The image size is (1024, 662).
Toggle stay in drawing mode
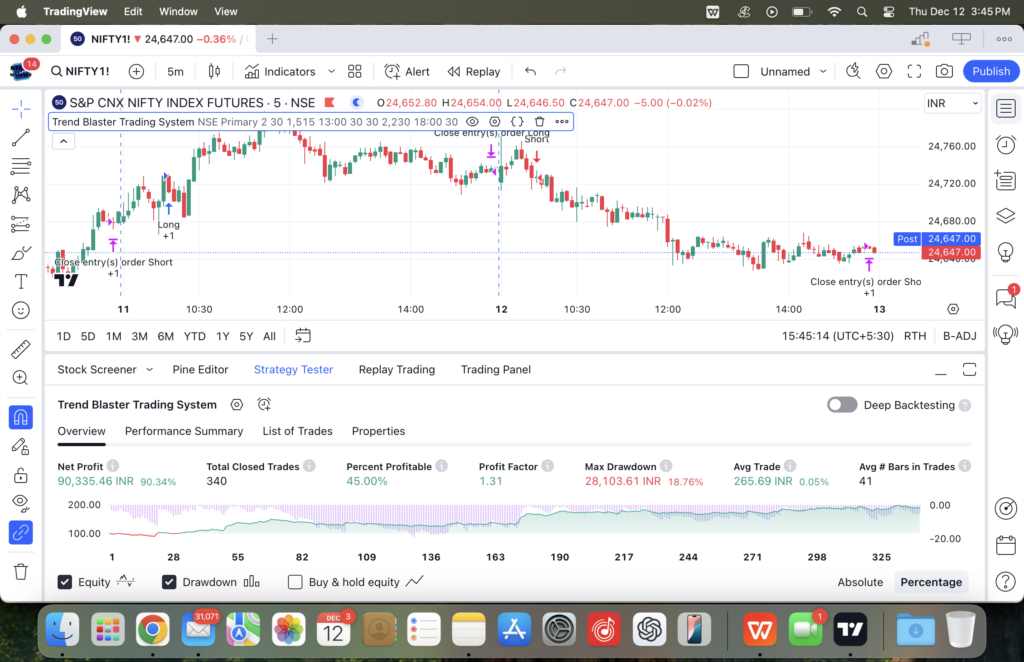(x=21, y=447)
